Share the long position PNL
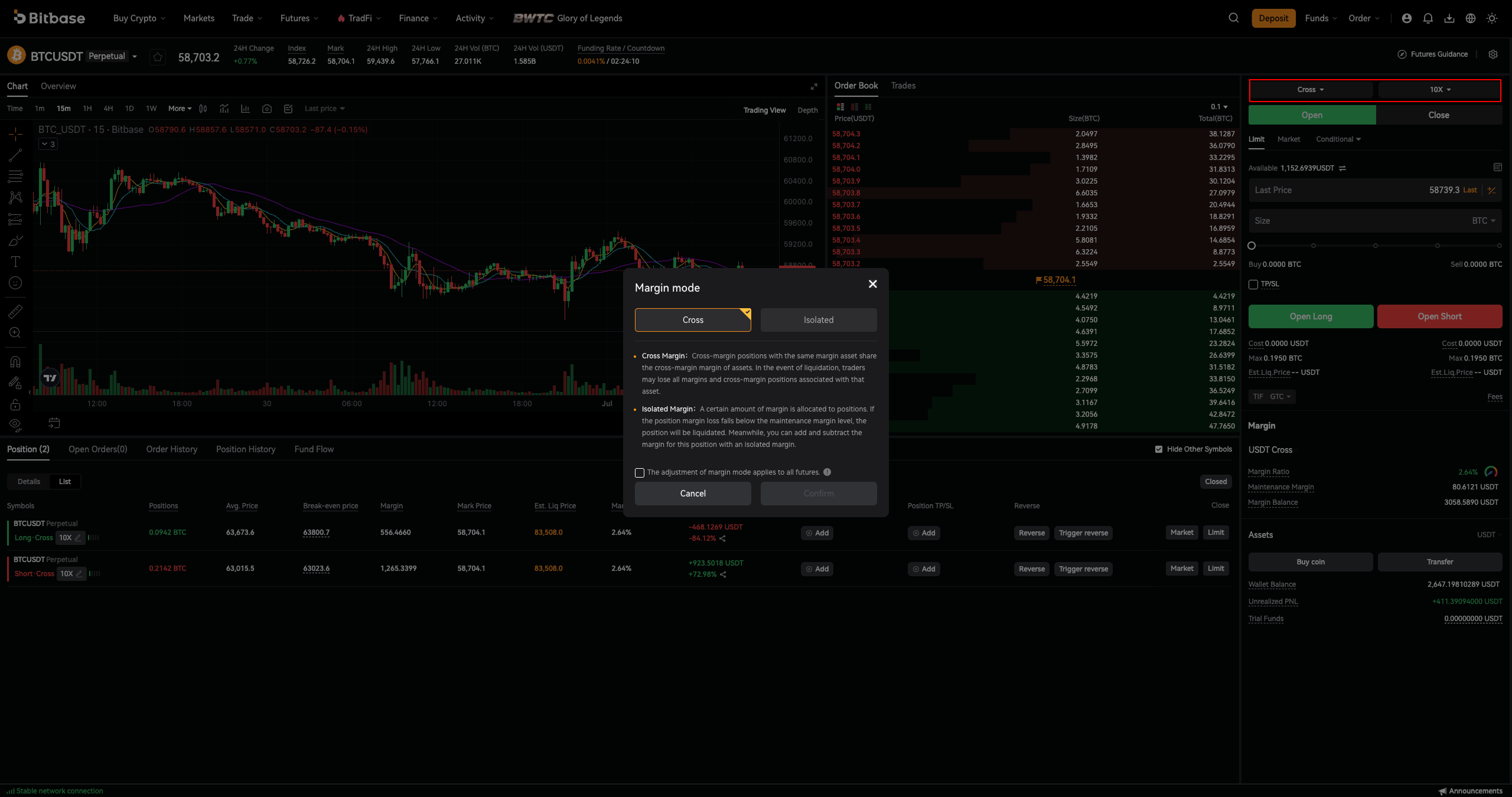 point(723,538)
